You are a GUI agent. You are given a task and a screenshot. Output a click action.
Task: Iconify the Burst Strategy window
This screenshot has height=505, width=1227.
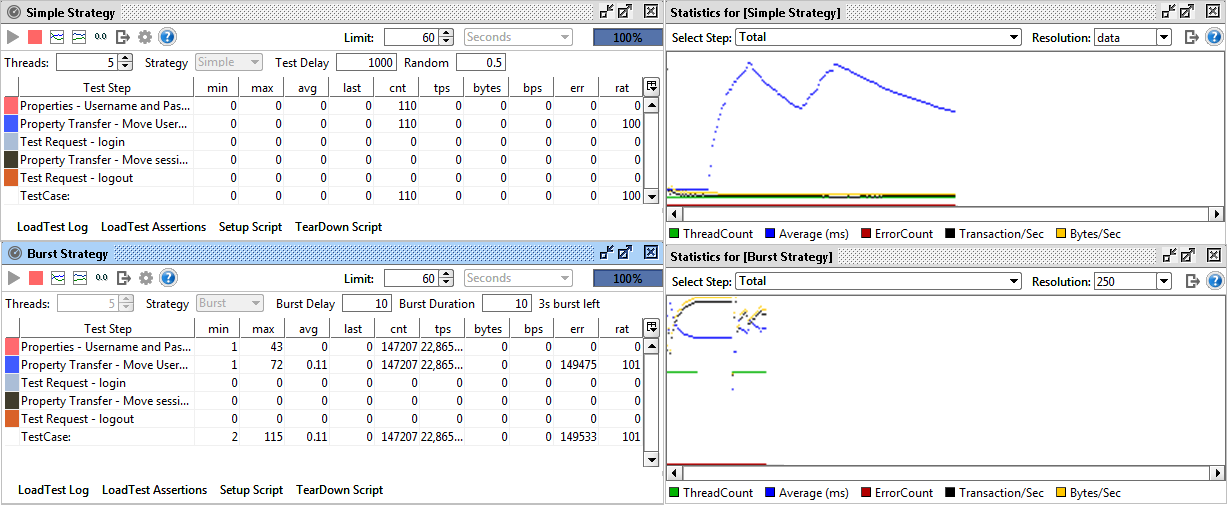point(607,253)
